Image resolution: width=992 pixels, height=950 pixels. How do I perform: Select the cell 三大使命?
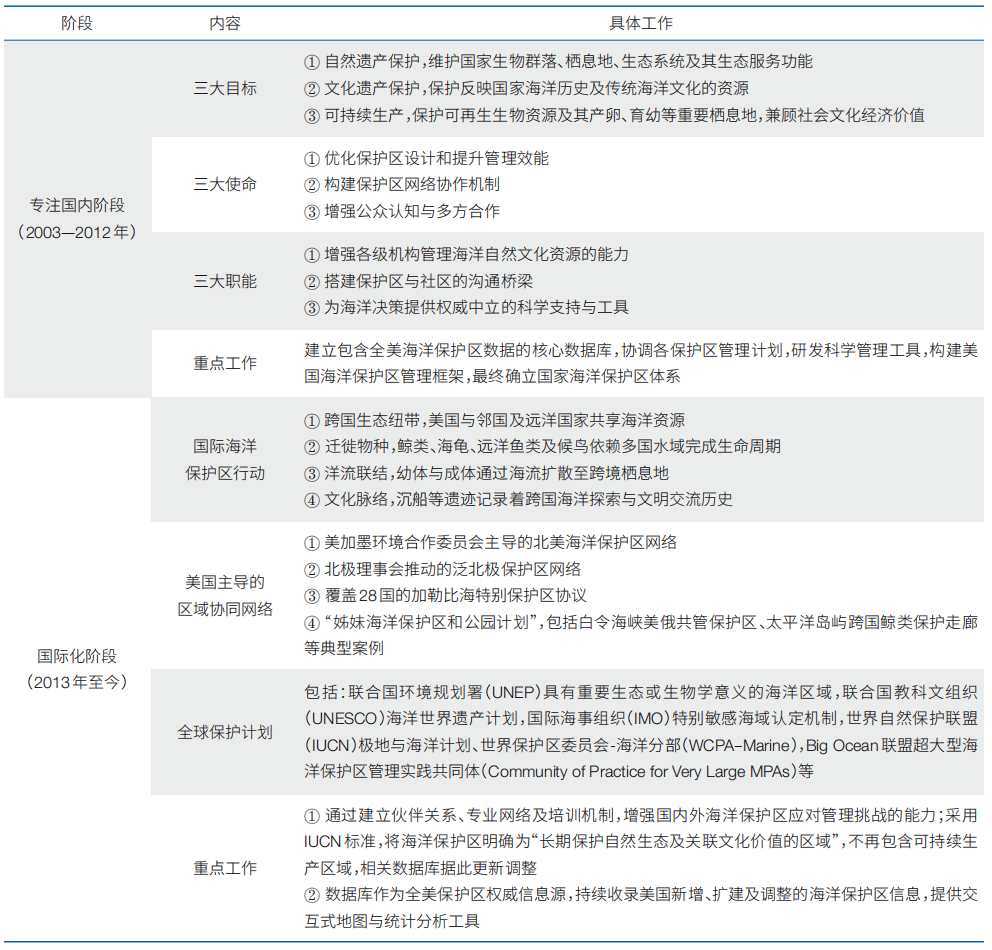[225, 185]
